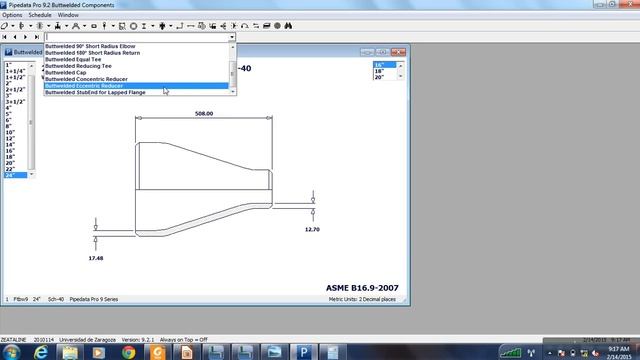Click the 508.00 length dimension
The width and height of the screenshot is (640, 360).
point(204,113)
